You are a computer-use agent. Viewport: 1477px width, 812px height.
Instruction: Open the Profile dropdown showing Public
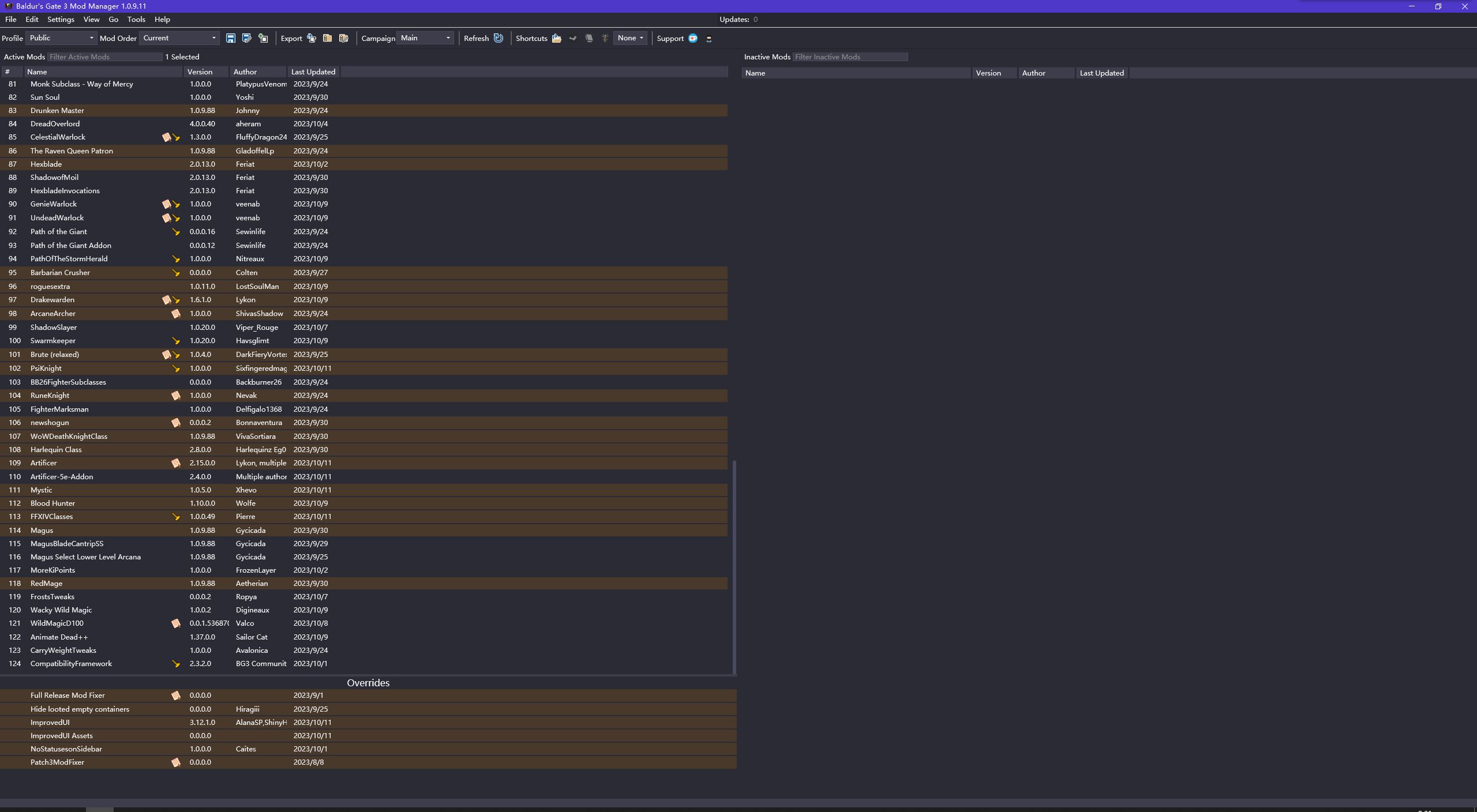tap(61, 38)
